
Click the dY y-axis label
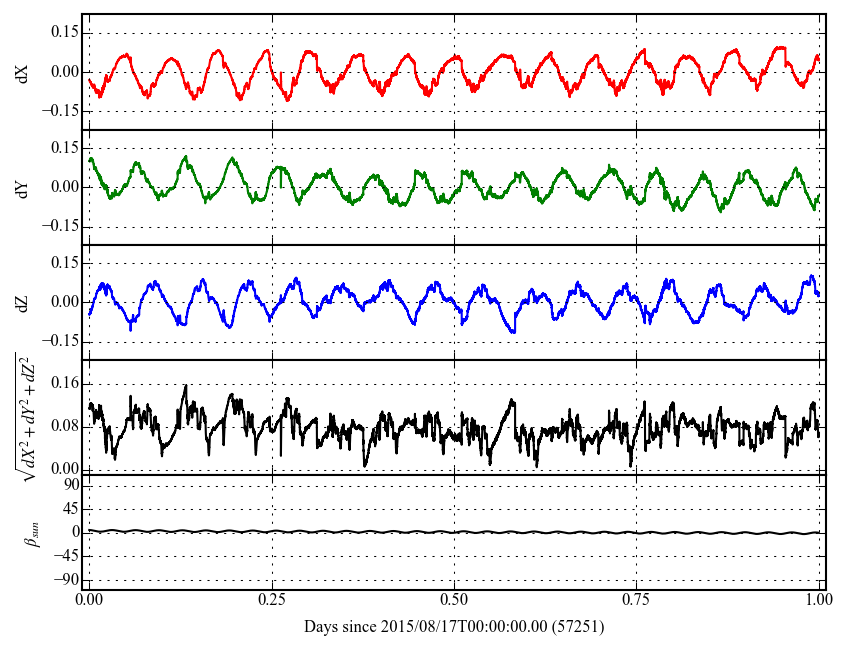pos(24,187)
